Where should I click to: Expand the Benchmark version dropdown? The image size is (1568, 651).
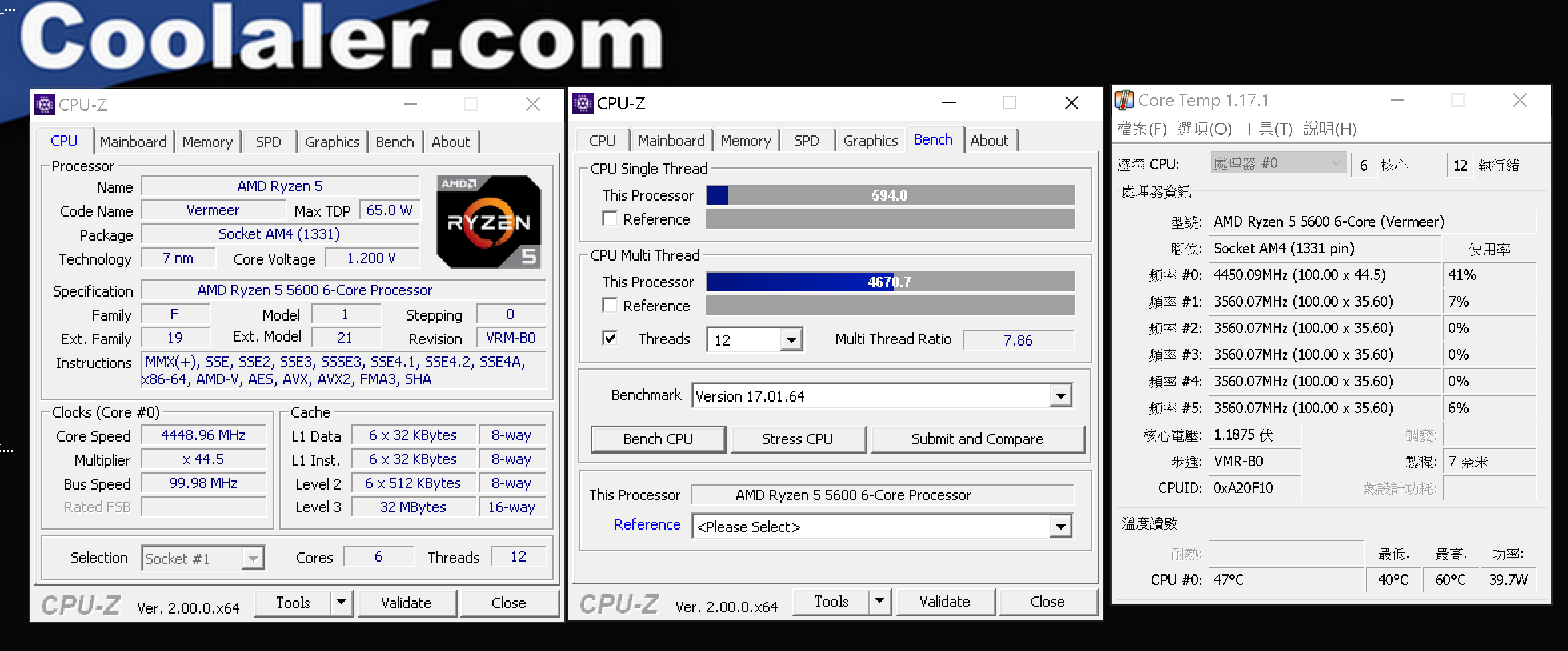[x=1060, y=396]
